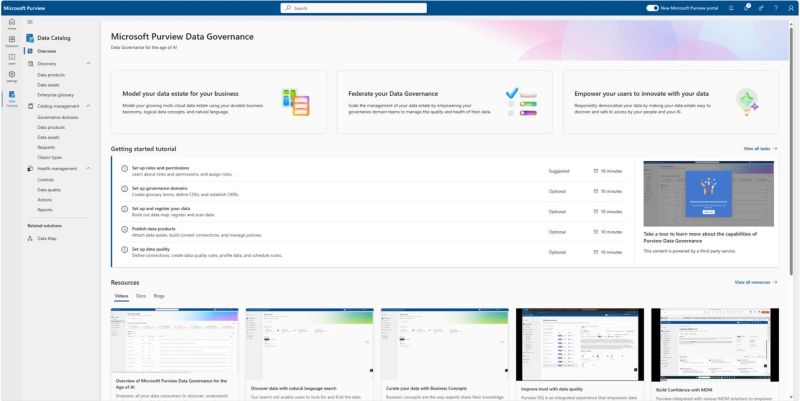800x401 pixels.
Task: Click the info icon for Set up governance domains
Action: (x=124, y=189)
